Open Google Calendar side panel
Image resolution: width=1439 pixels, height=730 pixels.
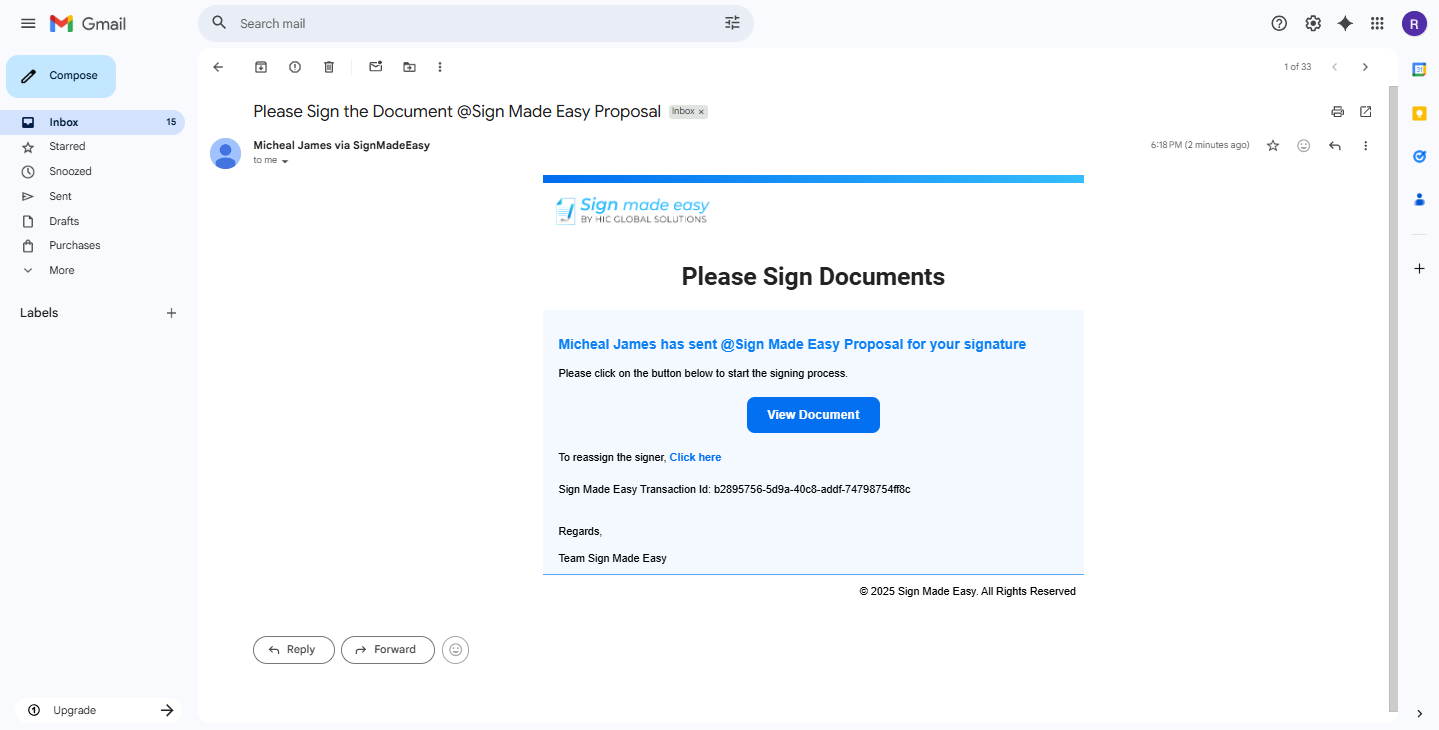pyautogui.click(x=1419, y=69)
